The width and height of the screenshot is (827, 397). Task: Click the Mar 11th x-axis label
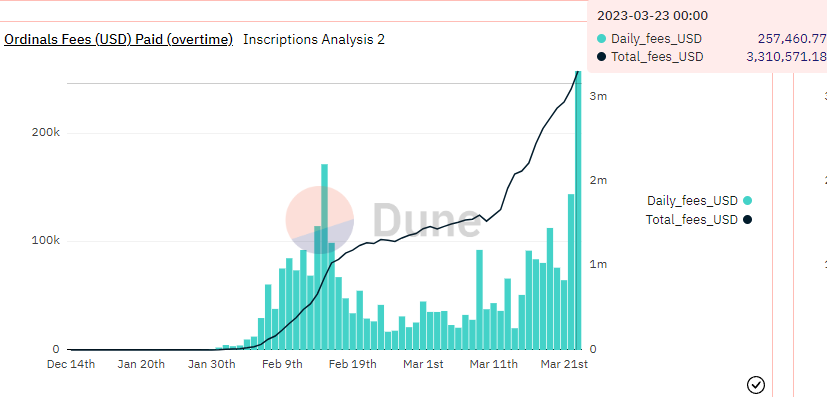pos(494,364)
